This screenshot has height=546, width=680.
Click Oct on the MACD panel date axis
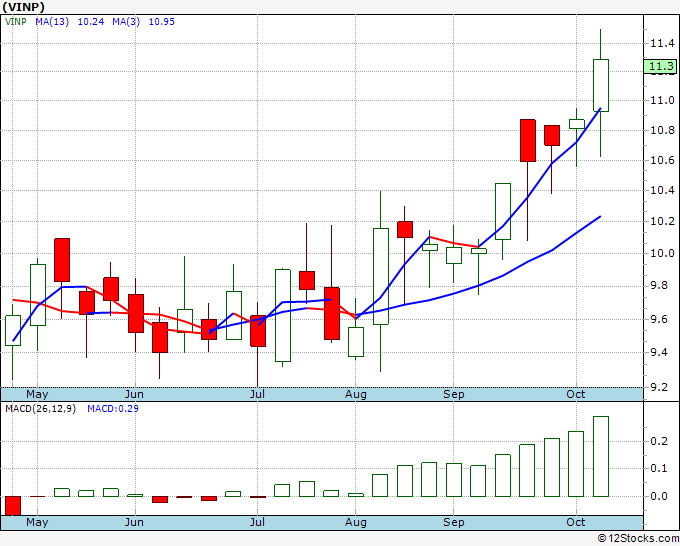coord(576,522)
